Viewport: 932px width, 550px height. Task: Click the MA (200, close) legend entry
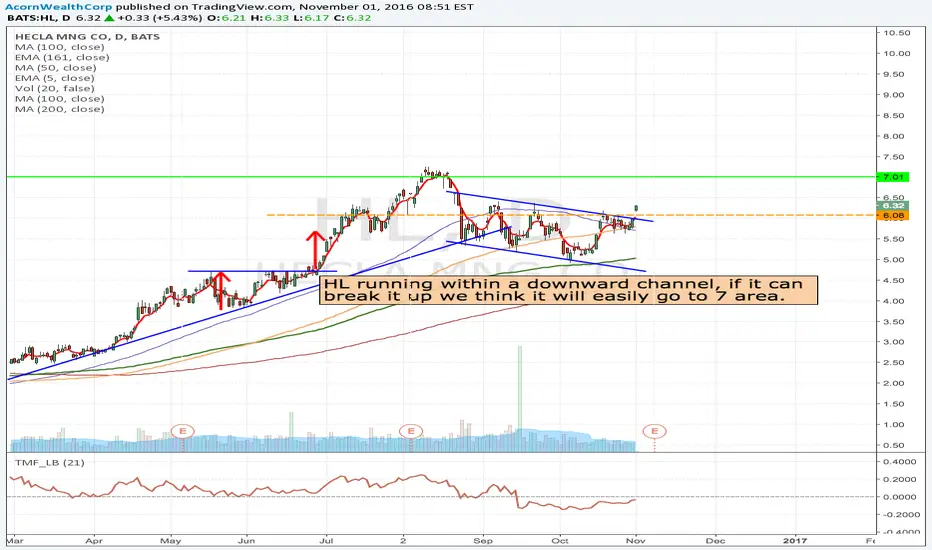coord(59,109)
